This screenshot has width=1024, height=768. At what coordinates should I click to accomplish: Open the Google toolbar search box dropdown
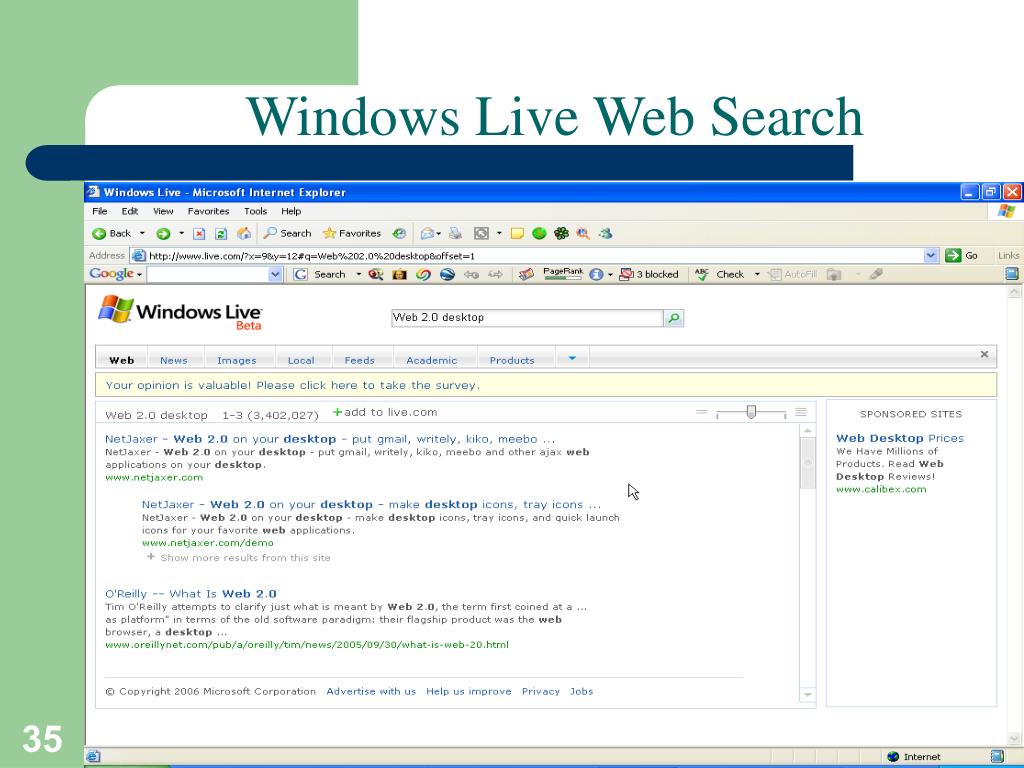coord(276,274)
